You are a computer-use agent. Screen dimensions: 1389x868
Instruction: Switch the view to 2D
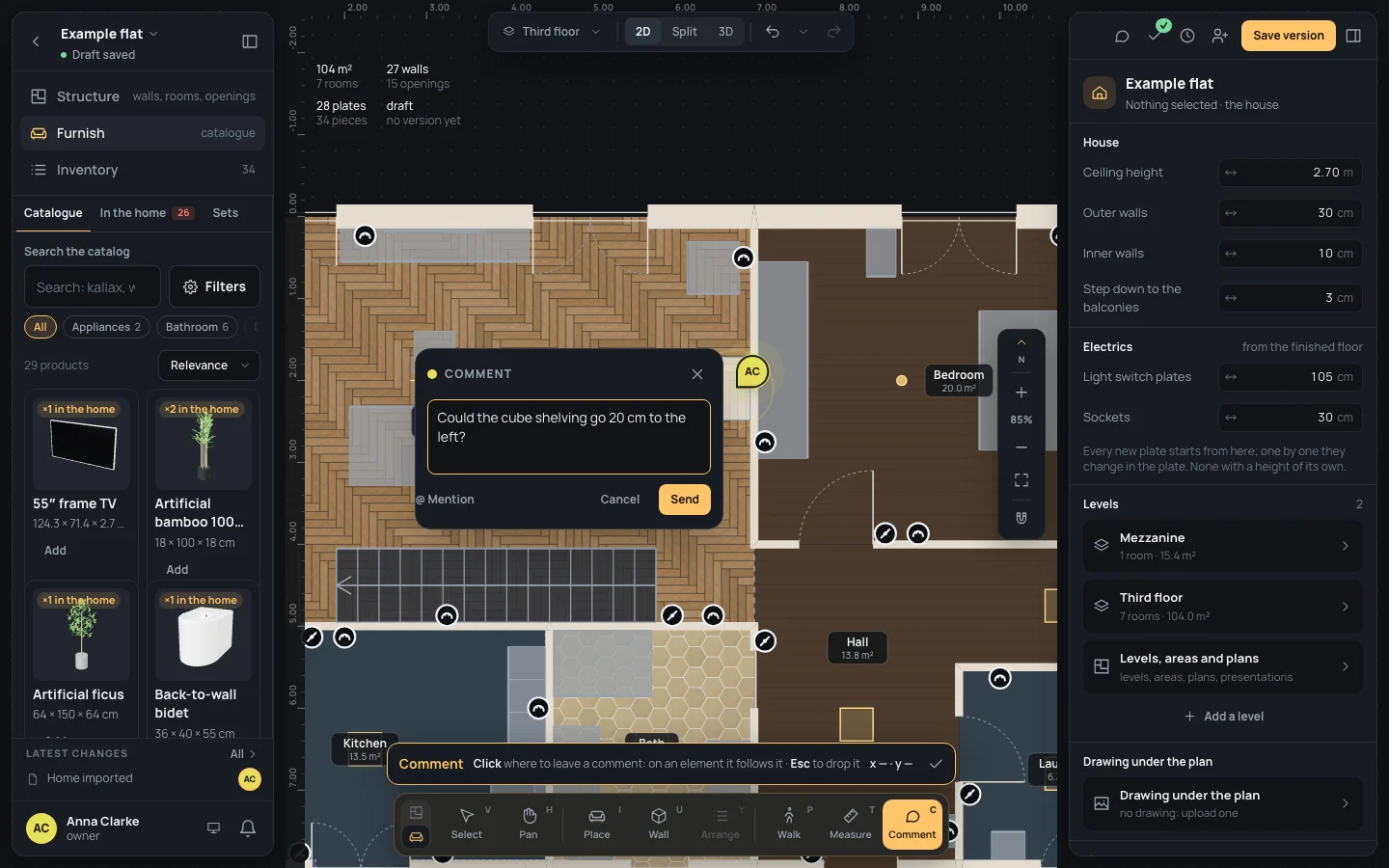click(642, 32)
